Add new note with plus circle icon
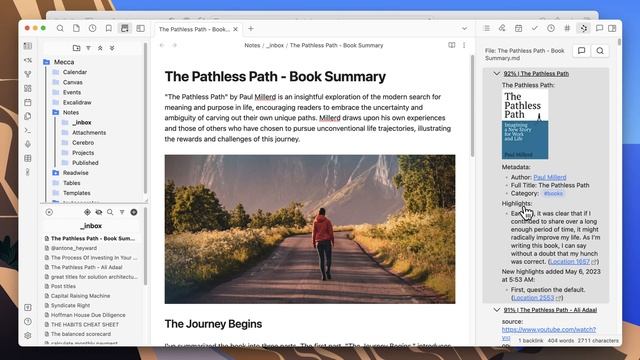Screen dimensions: 640x360 (133, 212)
